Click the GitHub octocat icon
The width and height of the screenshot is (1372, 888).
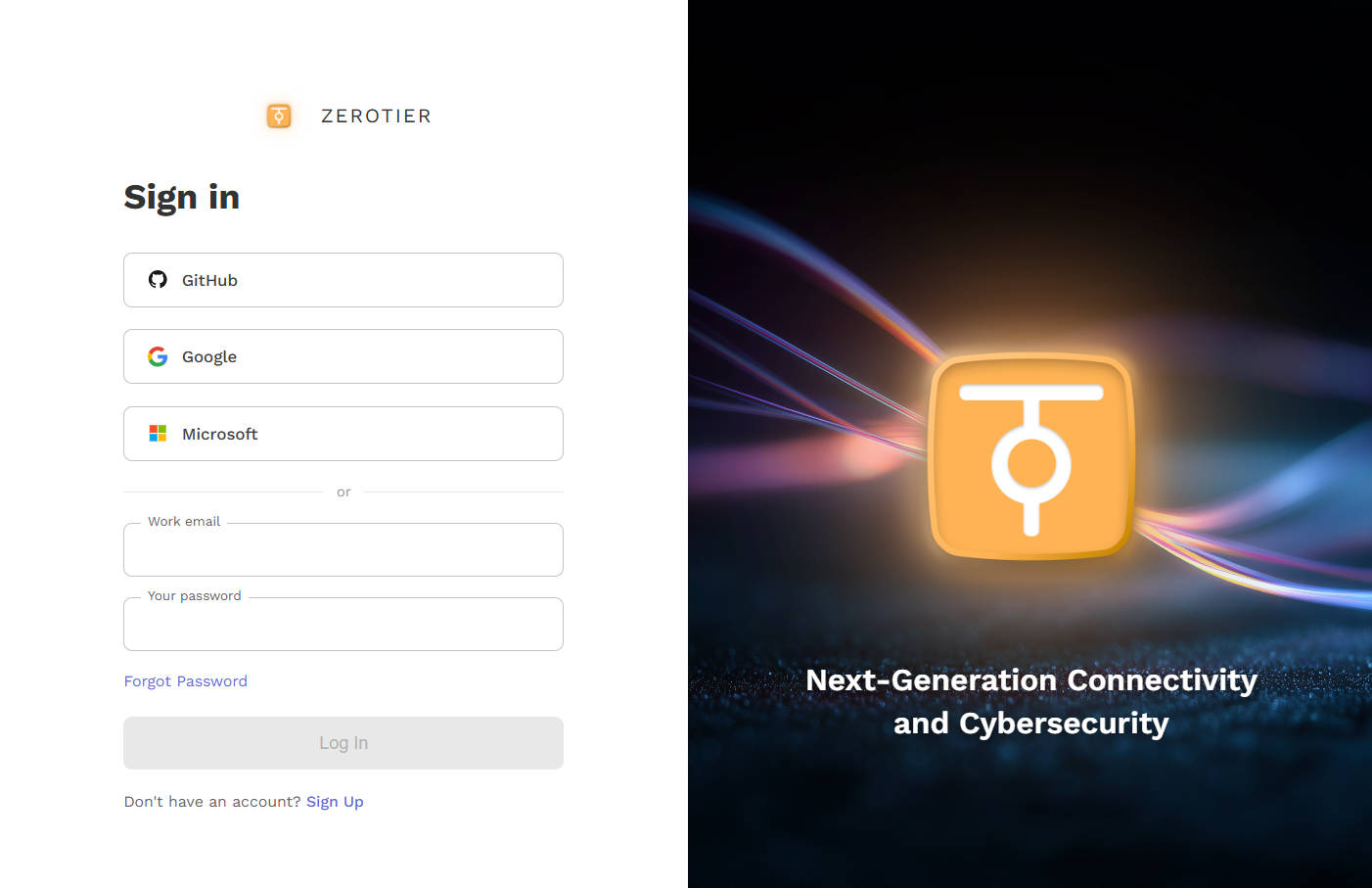(x=158, y=280)
